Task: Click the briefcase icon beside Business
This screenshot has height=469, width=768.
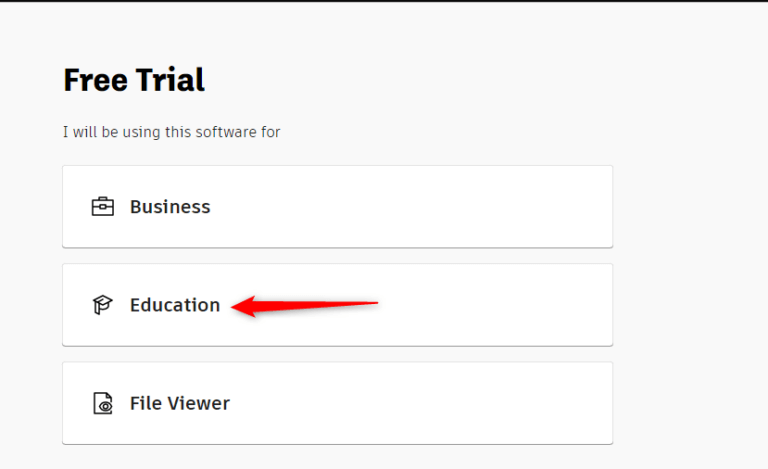Action: 102,207
